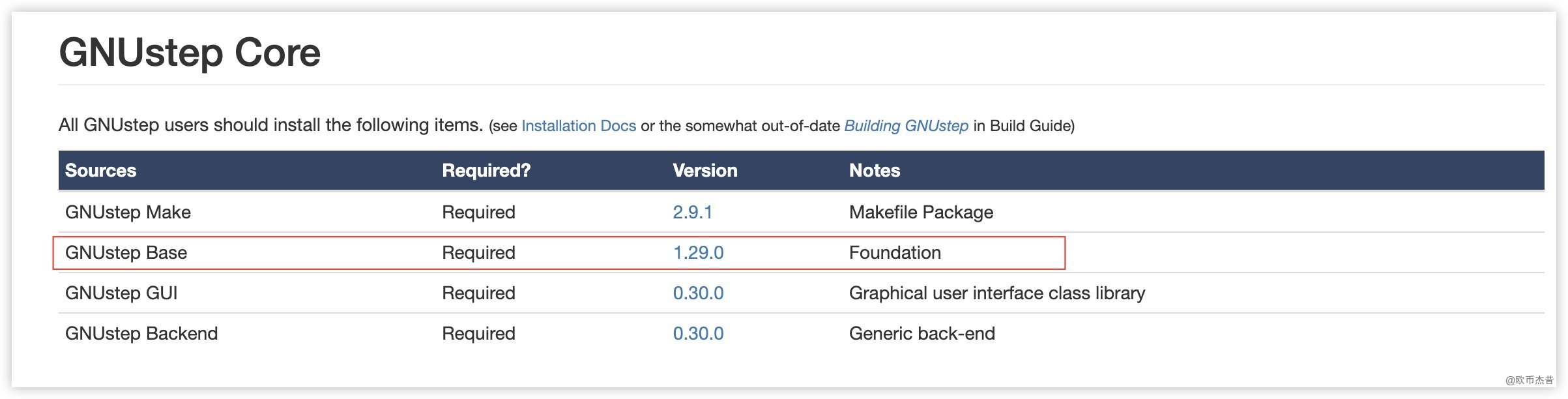Open the GNUstep Backend 0.30.0 version link

coord(698,334)
